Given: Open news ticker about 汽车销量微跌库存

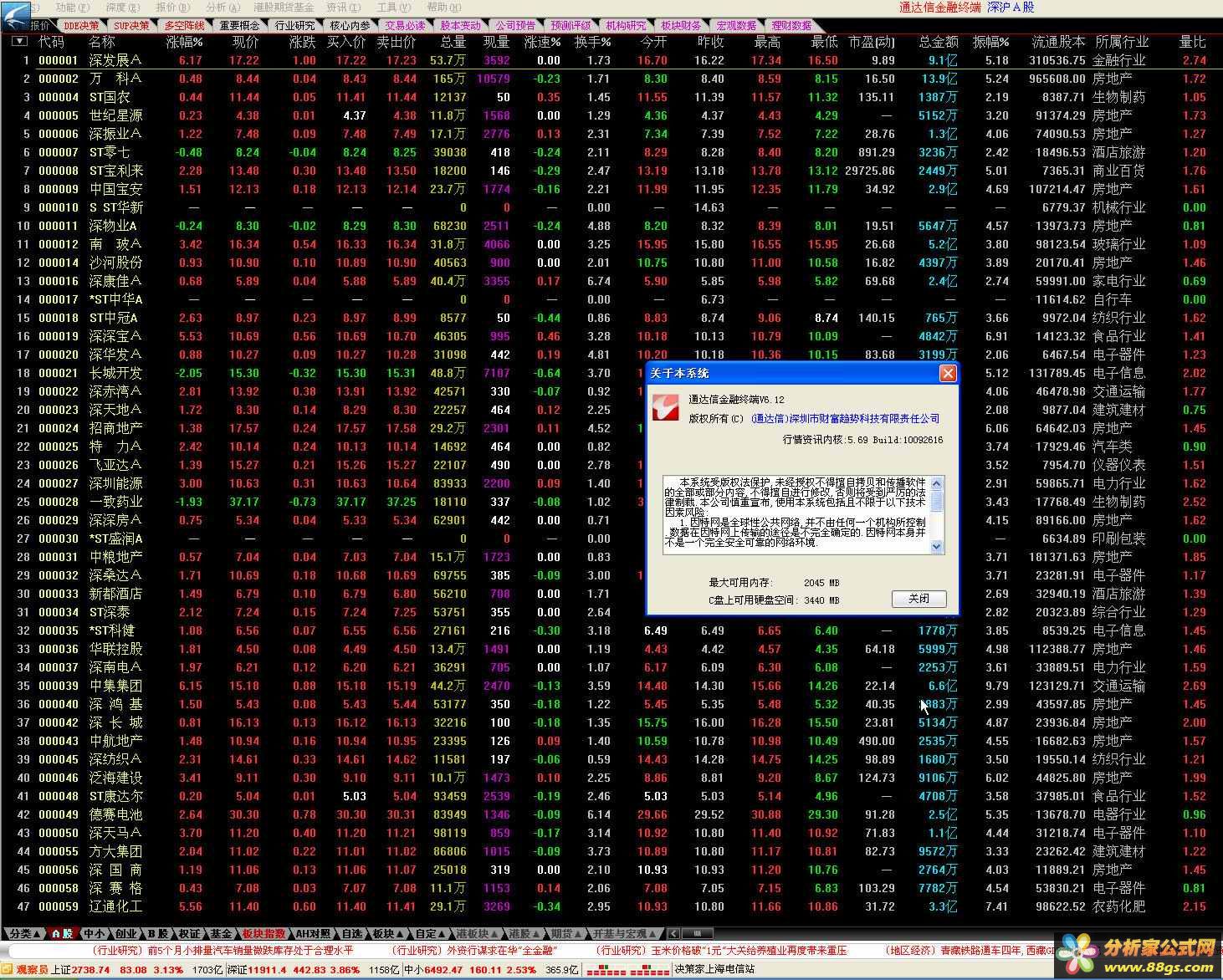Looking at the screenshot, I should [x=223, y=951].
